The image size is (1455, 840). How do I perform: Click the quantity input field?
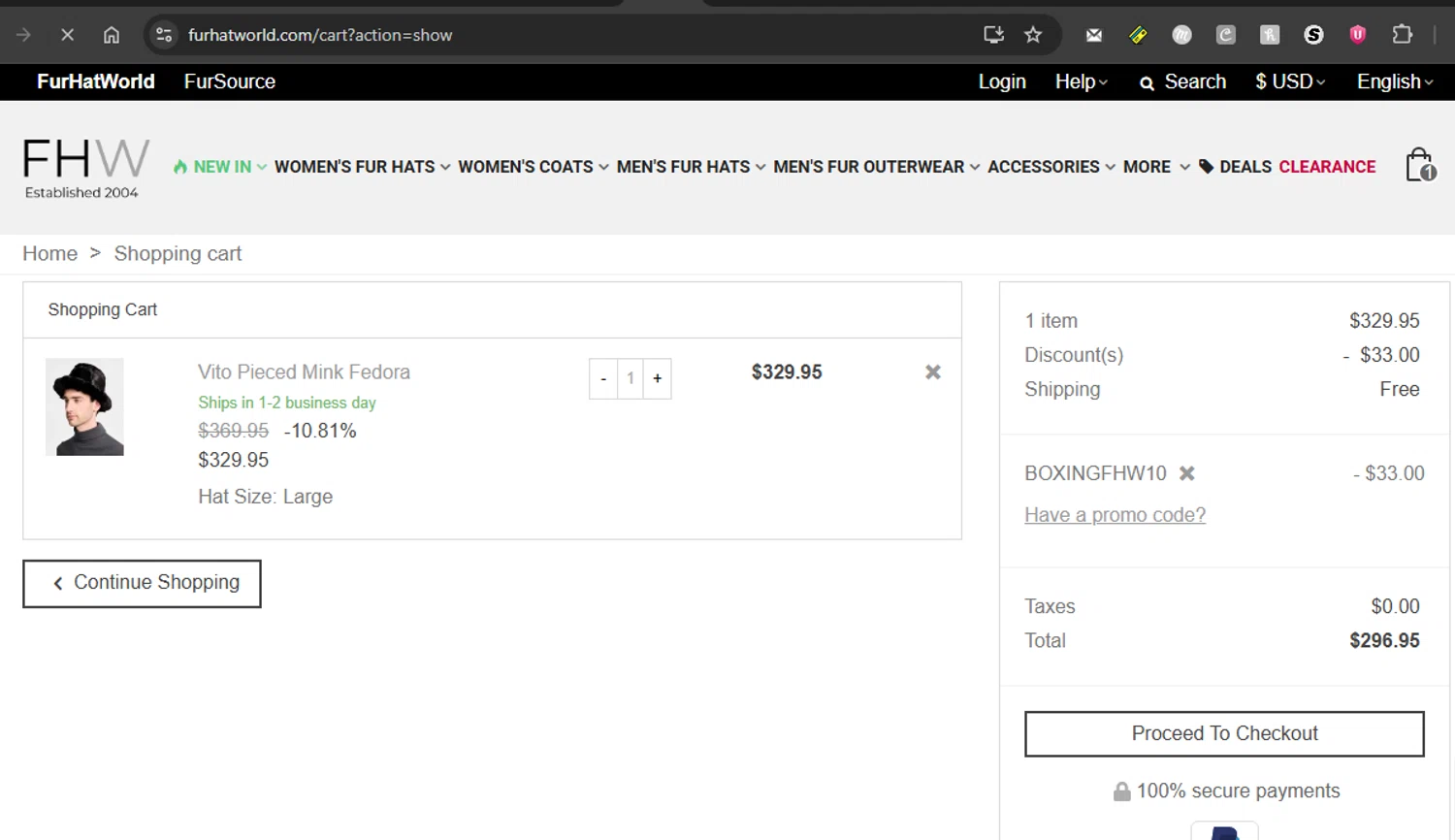point(630,378)
